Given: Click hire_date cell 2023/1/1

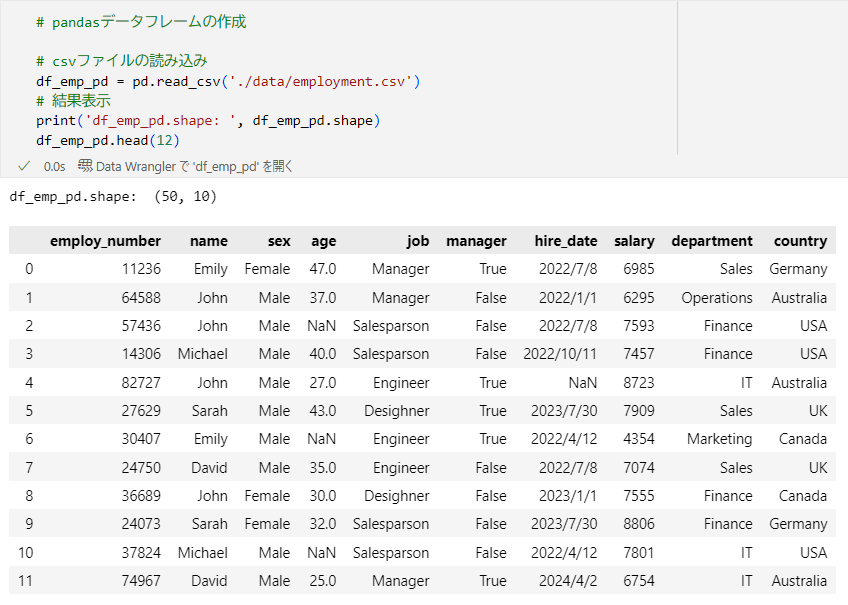Looking at the screenshot, I should pyautogui.click(x=568, y=496).
